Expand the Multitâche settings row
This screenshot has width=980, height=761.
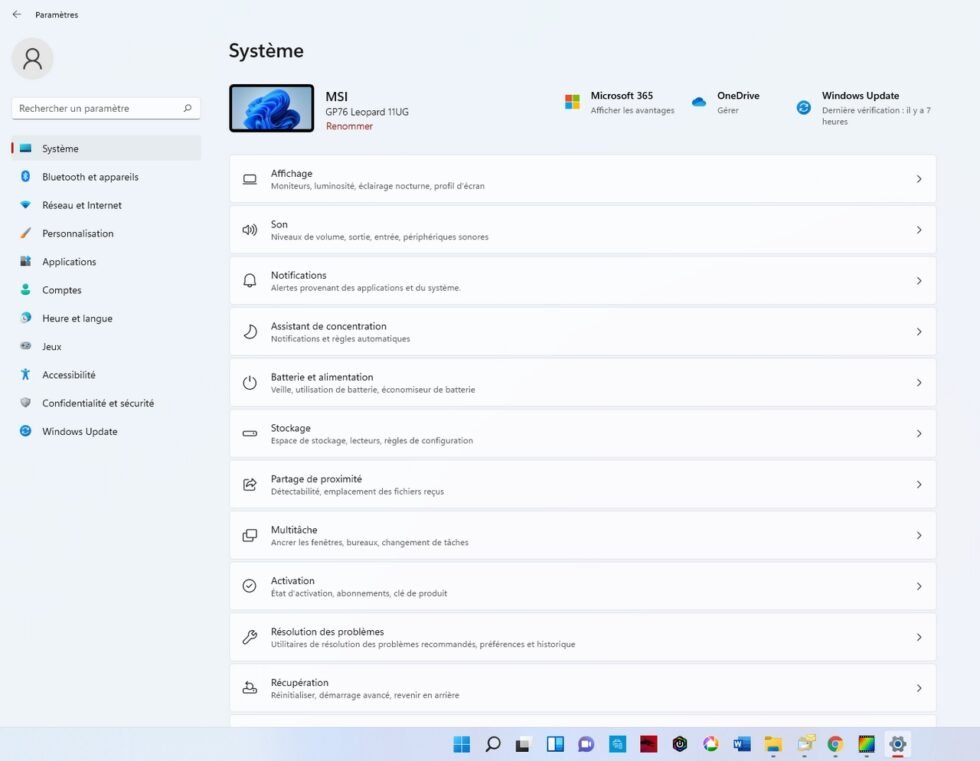coord(918,535)
